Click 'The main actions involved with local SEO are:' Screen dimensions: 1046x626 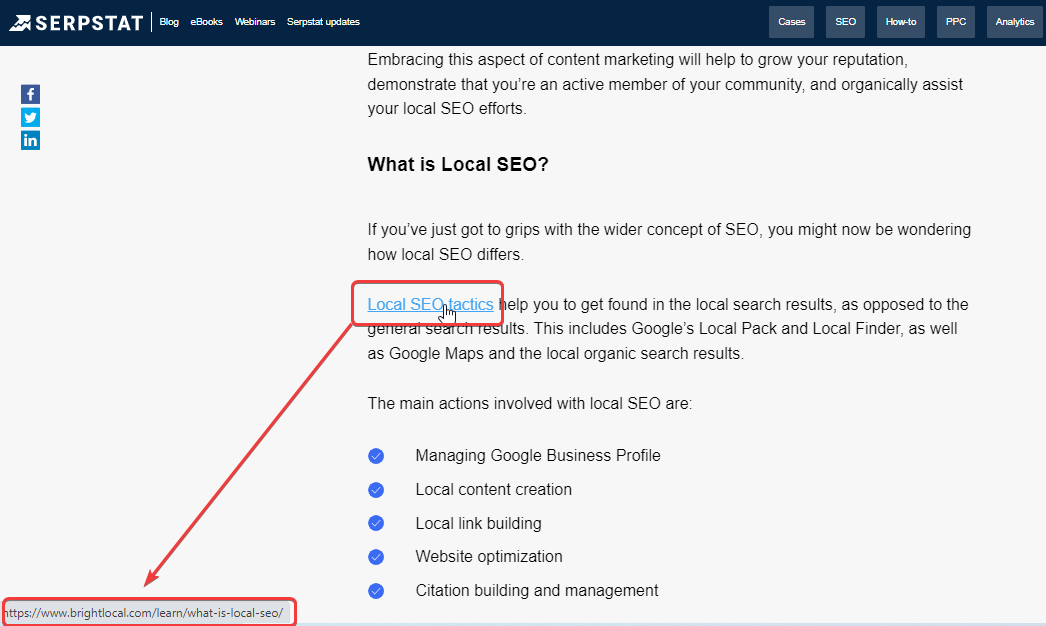coord(530,404)
